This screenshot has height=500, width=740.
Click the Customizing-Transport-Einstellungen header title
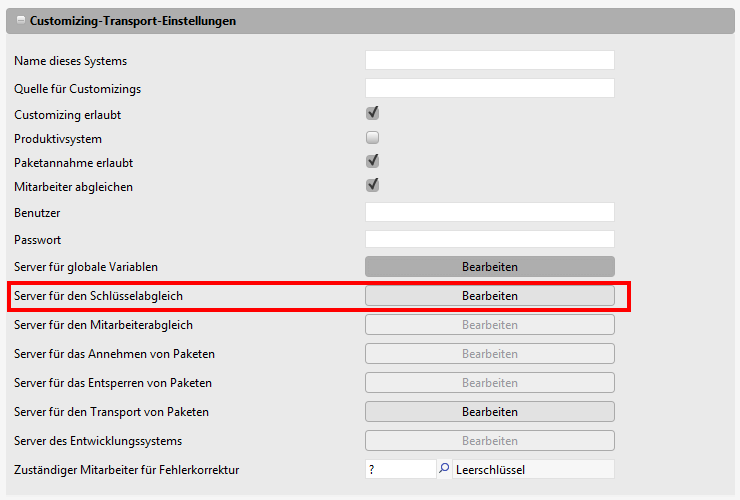coord(133,21)
